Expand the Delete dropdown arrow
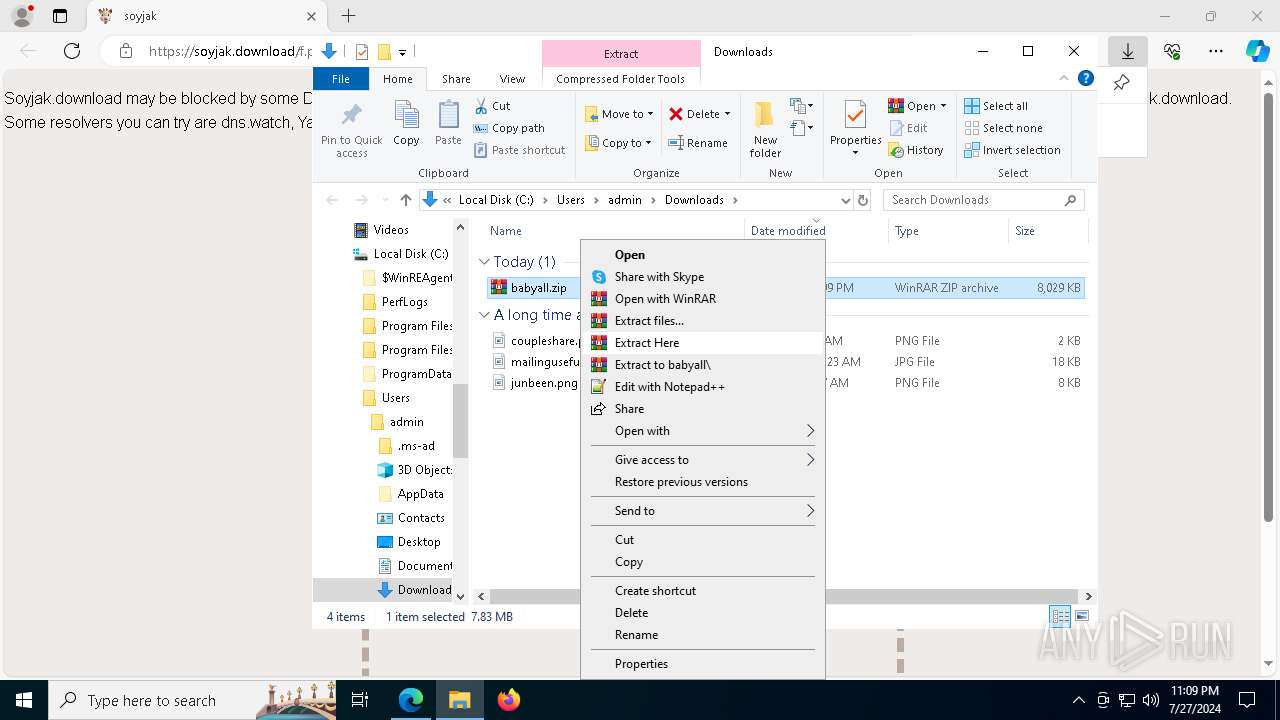The width and height of the screenshot is (1280, 720). click(x=727, y=114)
